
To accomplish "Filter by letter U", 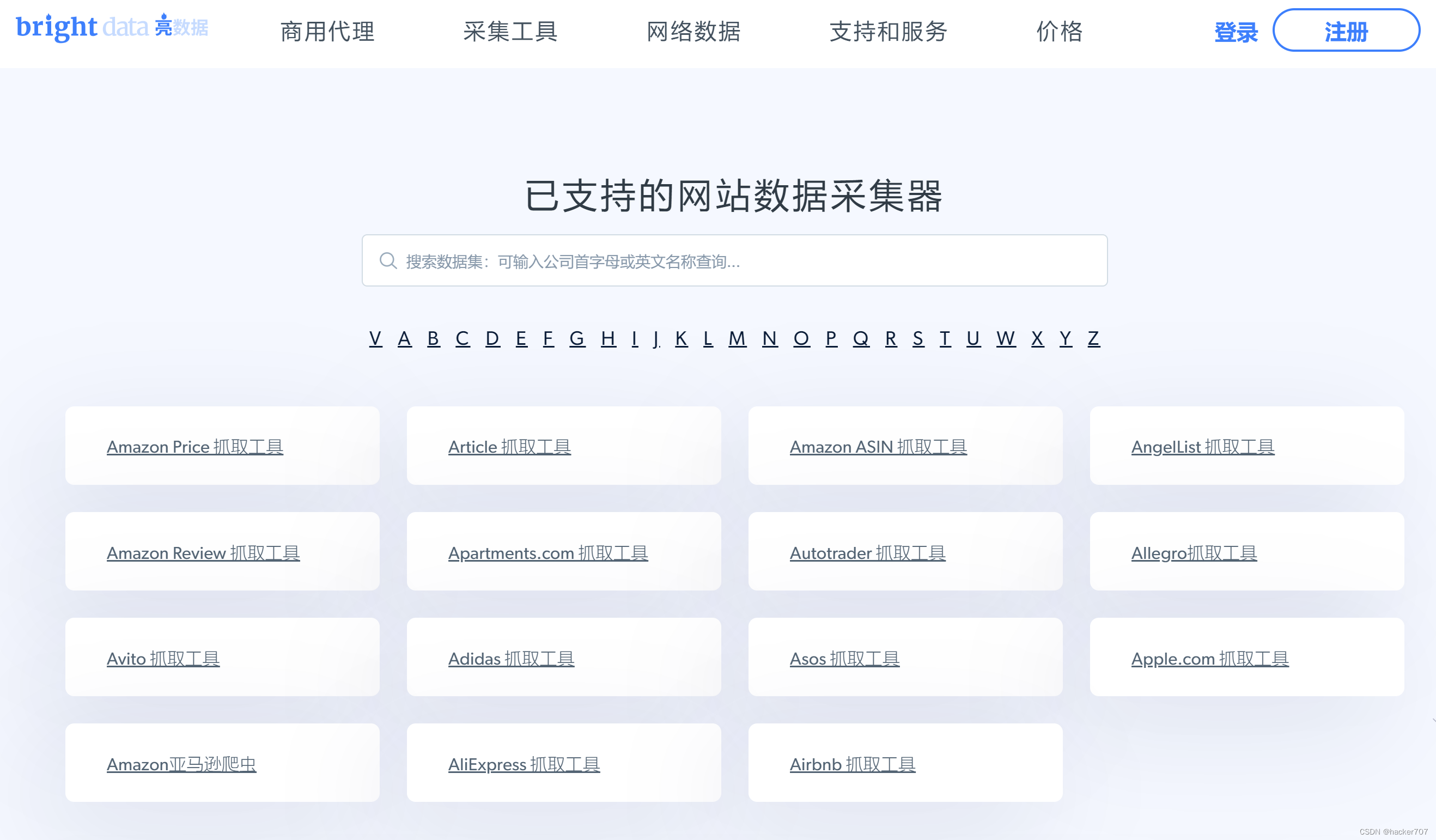I will tap(974, 338).
